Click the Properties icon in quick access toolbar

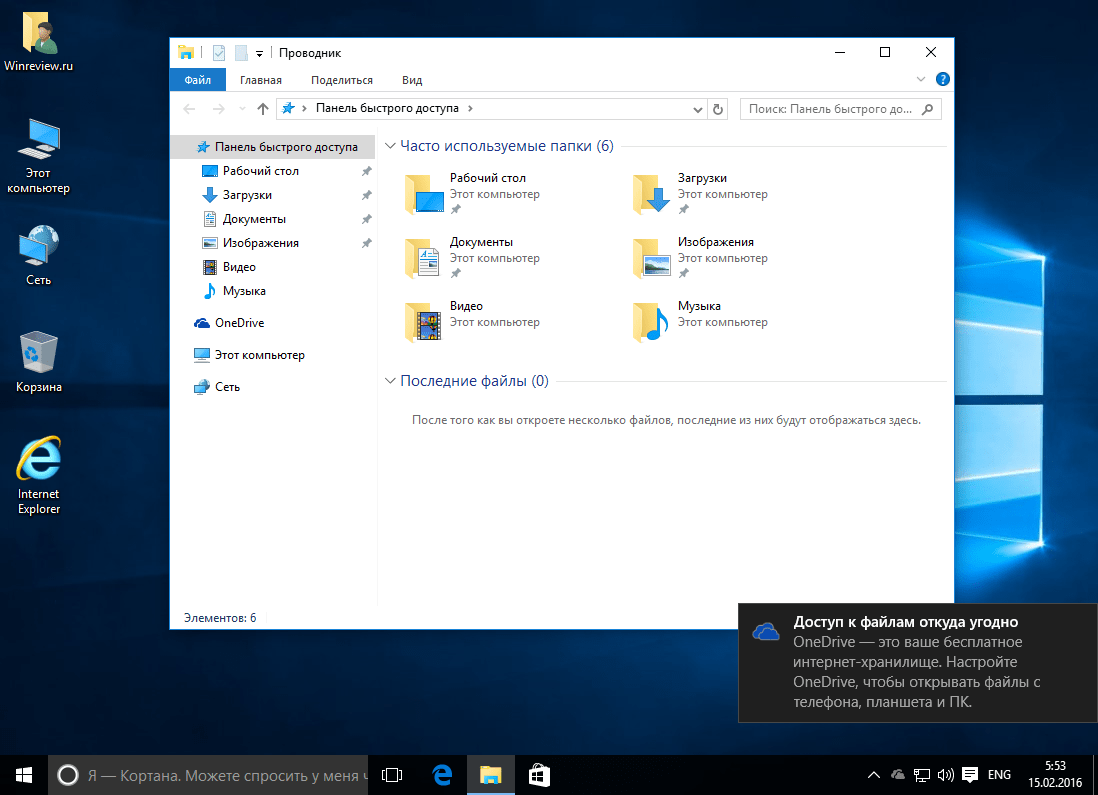click(x=219, y=53)
